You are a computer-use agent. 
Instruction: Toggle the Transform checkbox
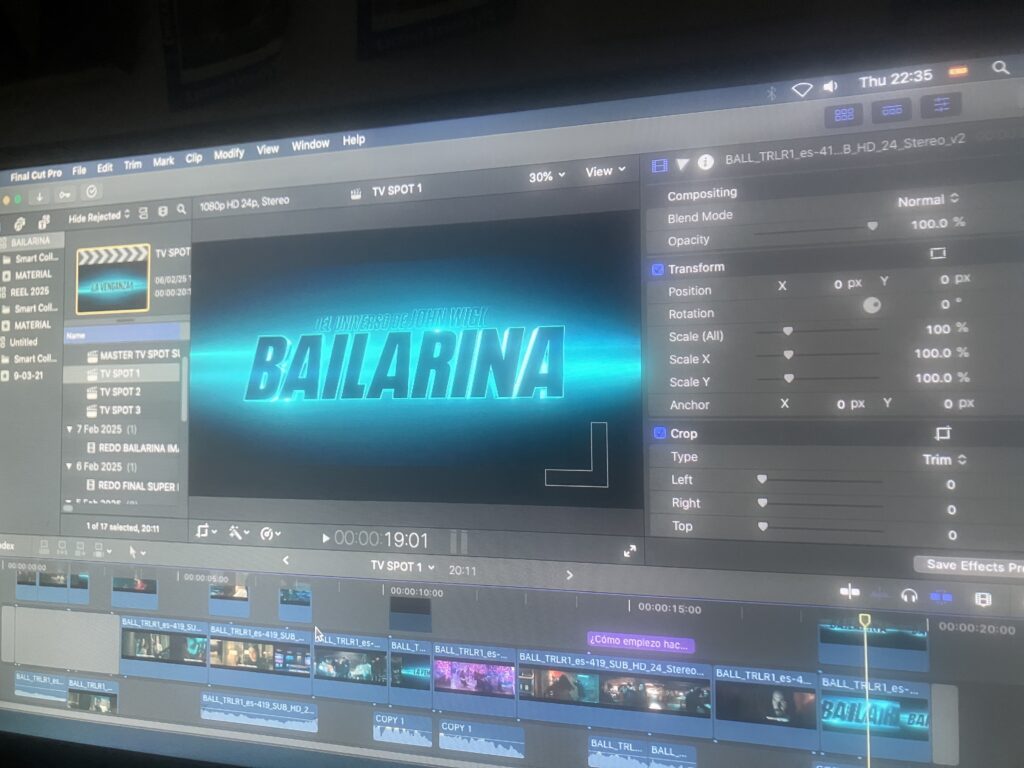point(658,269)
